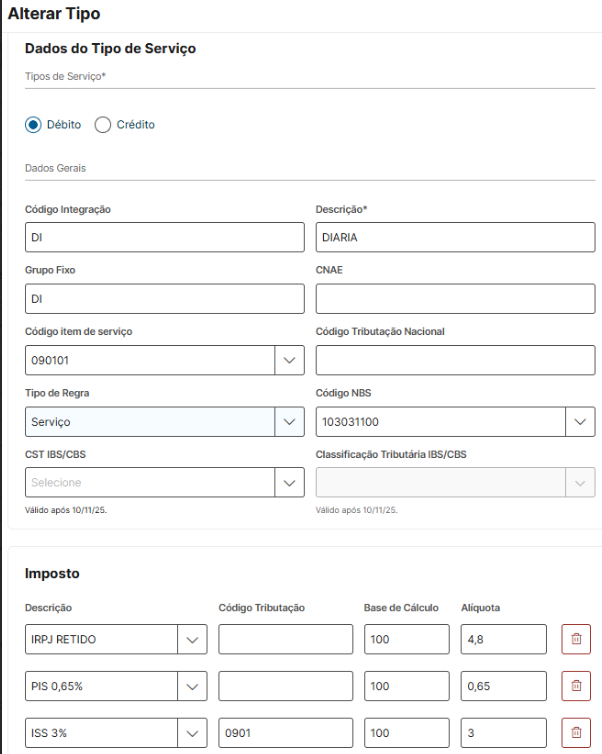Click the Código Integração input field
Viewport: 602px width, 754px height.
point(164,237)
